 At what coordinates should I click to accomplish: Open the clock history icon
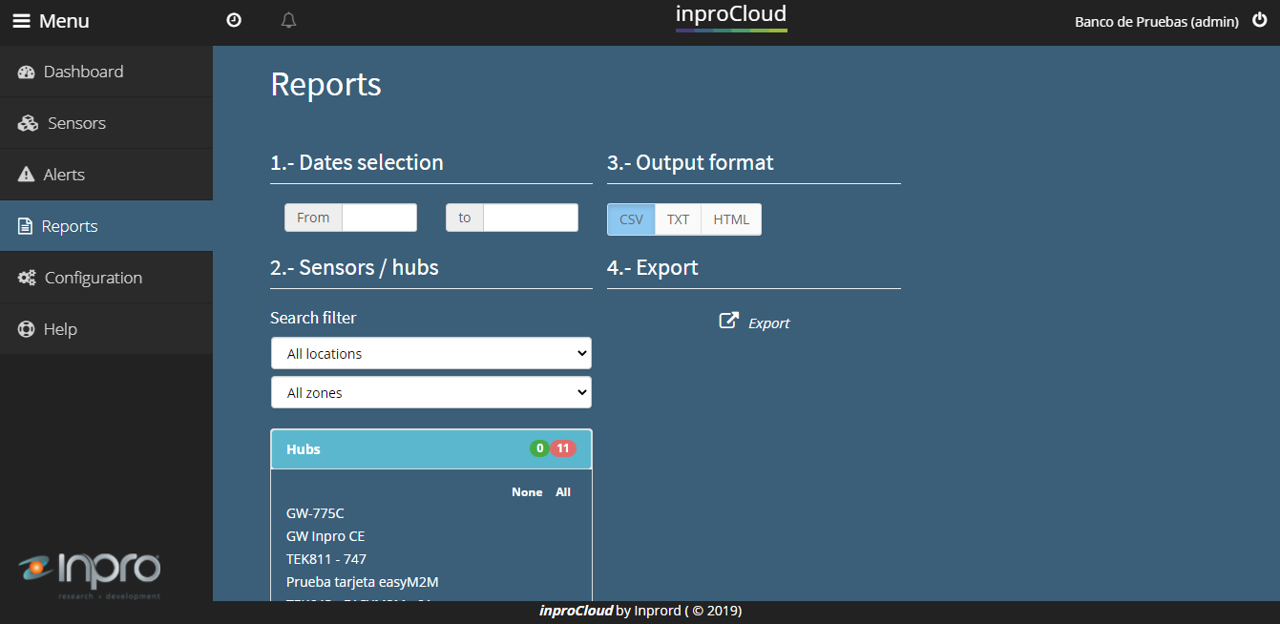click(234, 20)
